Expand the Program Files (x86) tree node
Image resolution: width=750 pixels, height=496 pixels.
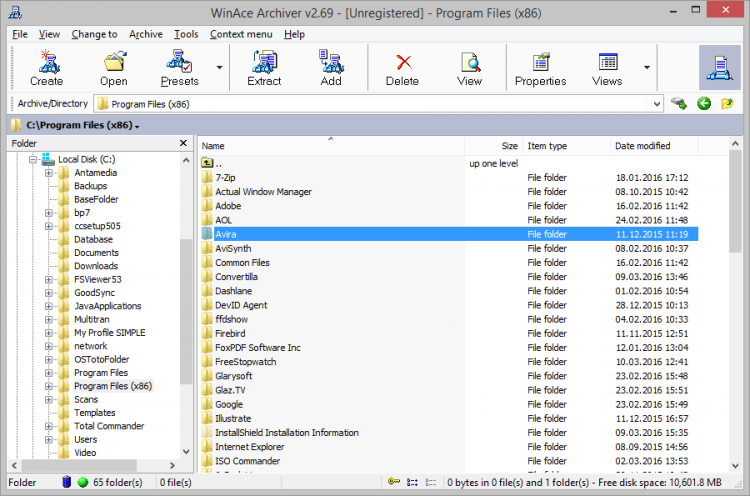(x=49, y=386)
